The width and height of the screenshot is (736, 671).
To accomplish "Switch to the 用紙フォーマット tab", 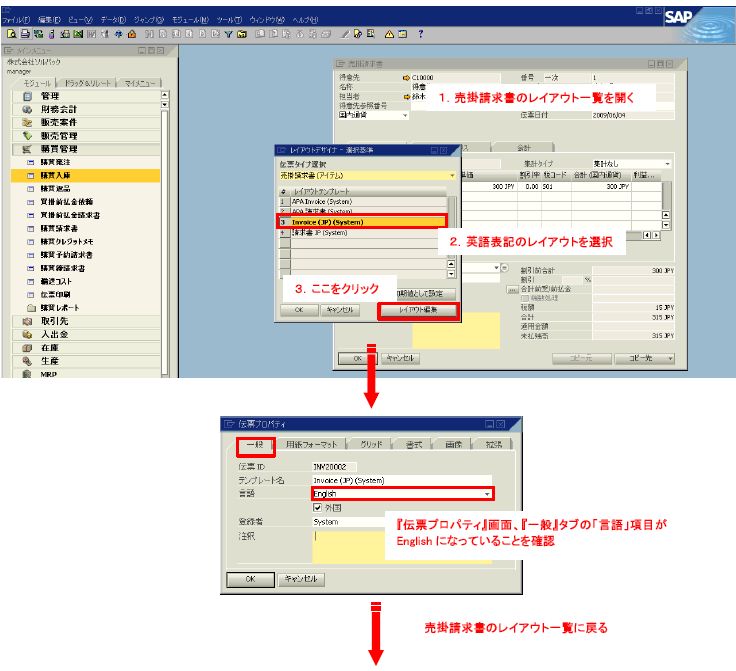I will tap(312, 444).
